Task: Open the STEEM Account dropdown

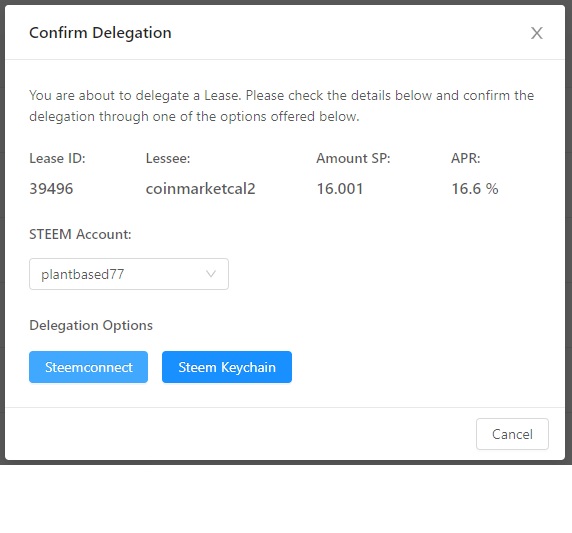Action: pos(129,274)
